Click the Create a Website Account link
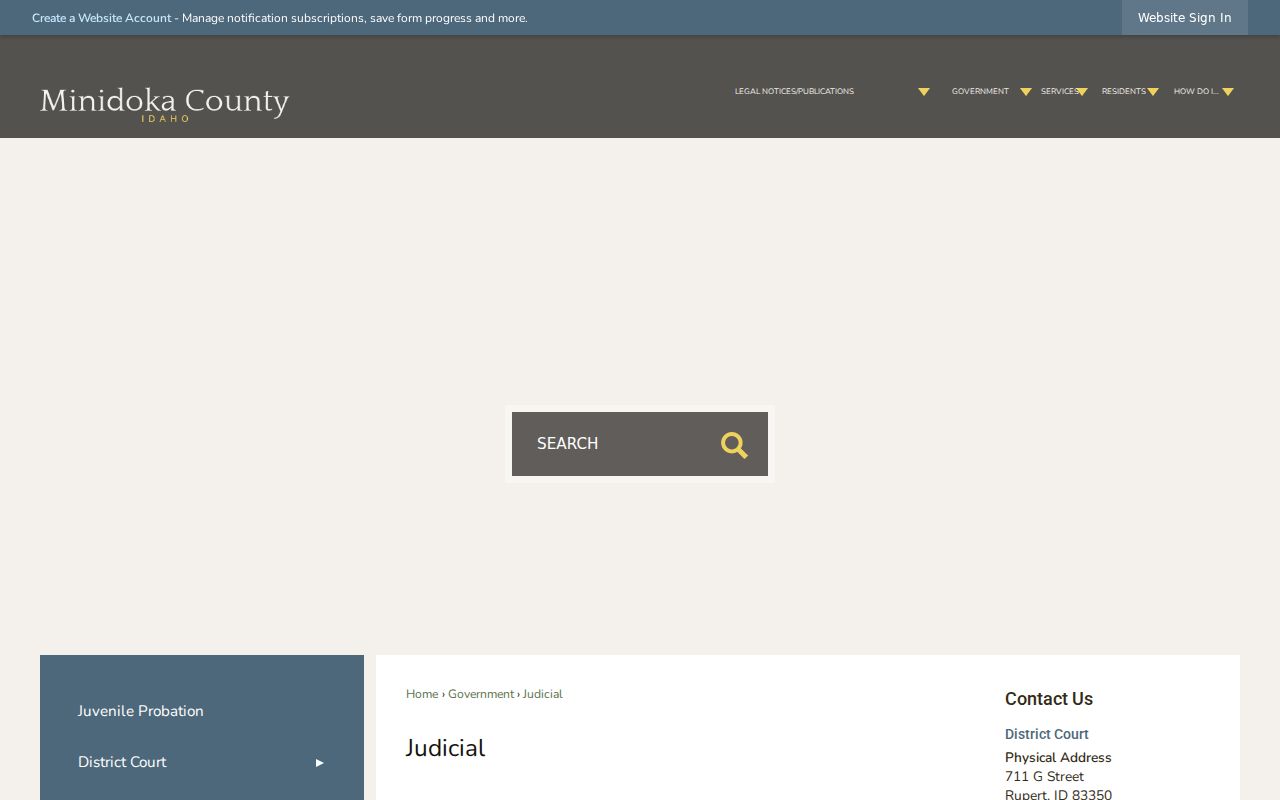Viewport: 1280px width, 800px height. pyautogui.click(x=101, y=18)
